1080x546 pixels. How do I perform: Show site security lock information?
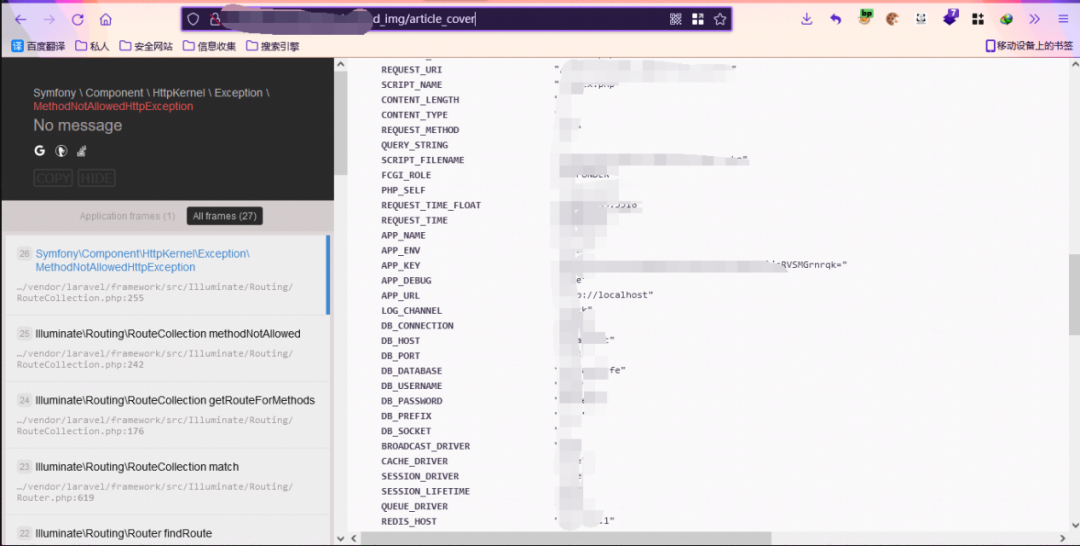pos(214,19)
